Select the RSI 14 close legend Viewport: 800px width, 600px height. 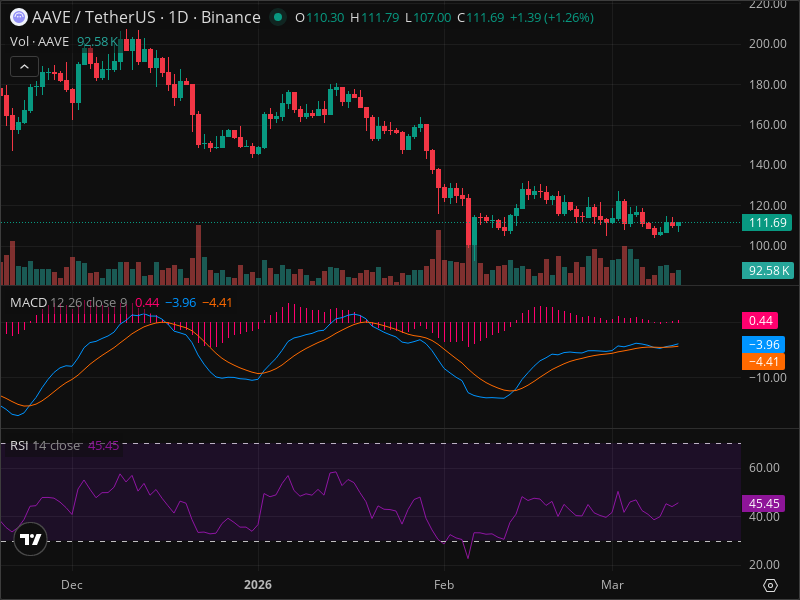tap(45, 445)
